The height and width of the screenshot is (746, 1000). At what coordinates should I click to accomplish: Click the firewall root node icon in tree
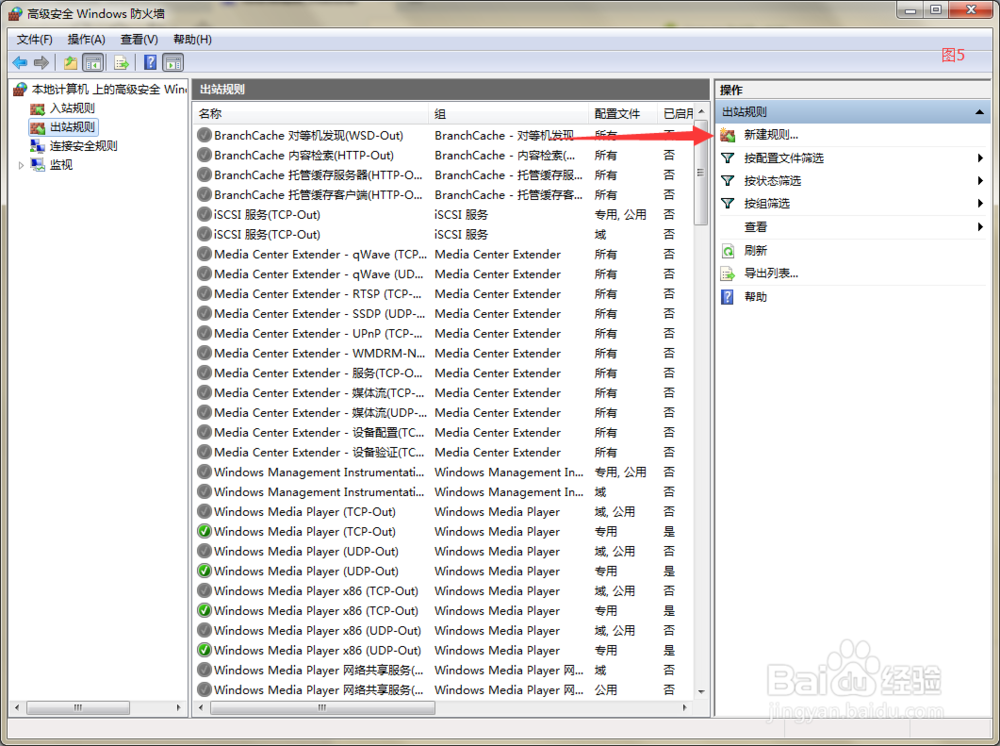pyautogui.click(x=20, y=89)
